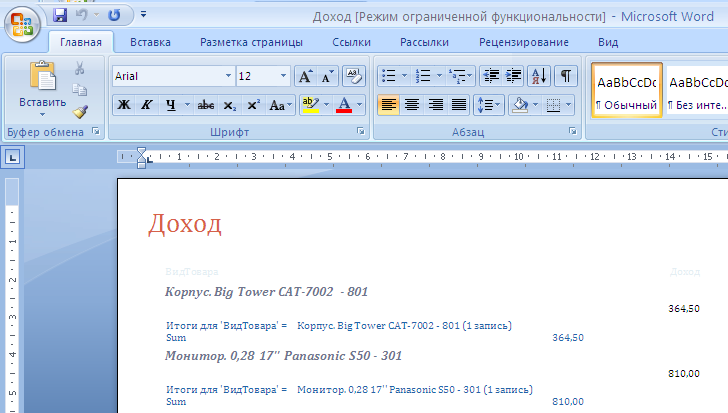Image resolution: width=728 pixels, height=413 pixels.
Task: Open the Вставка ribbon tab
Action: pyautogui.click(x=150, y=42)
